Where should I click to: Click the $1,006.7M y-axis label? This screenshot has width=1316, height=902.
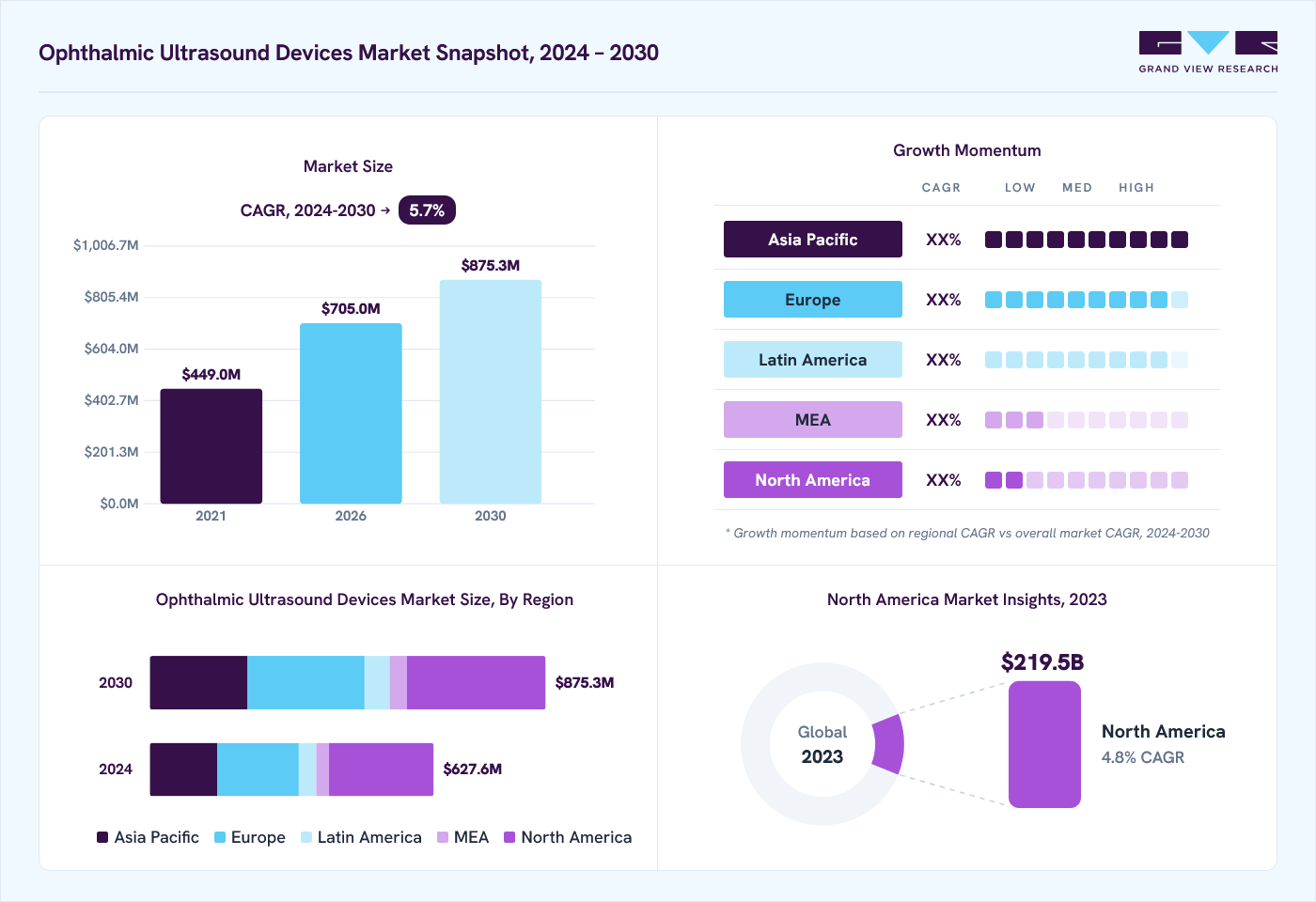coord(105,245)
